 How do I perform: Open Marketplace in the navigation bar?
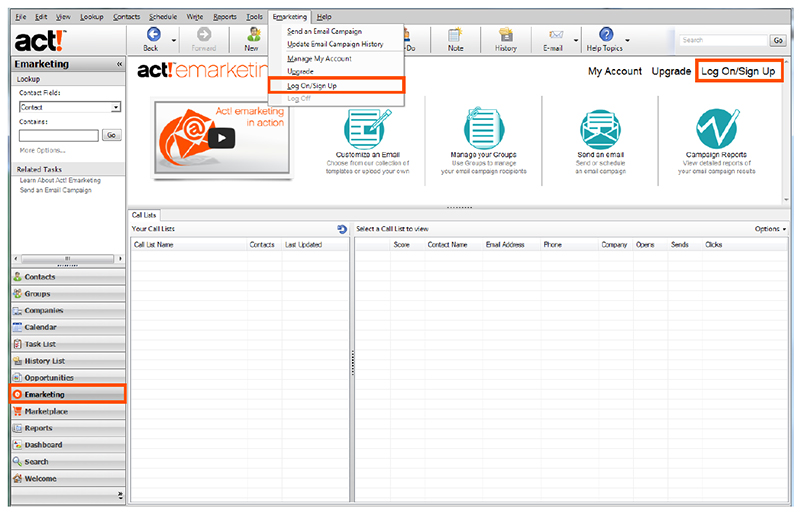point(68,411)
